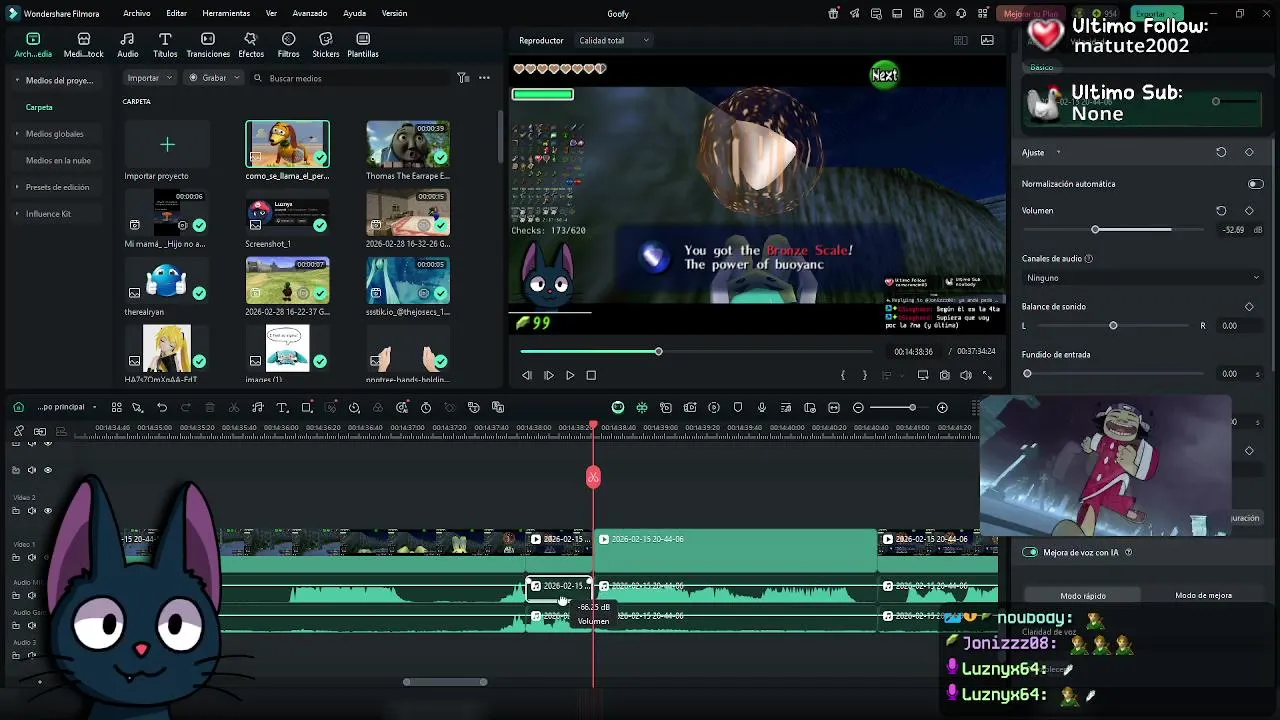Click the timeline zoom in plus
Image resolution: width=1280 pixels, height=720 pixels.
(x=942, y=407)
